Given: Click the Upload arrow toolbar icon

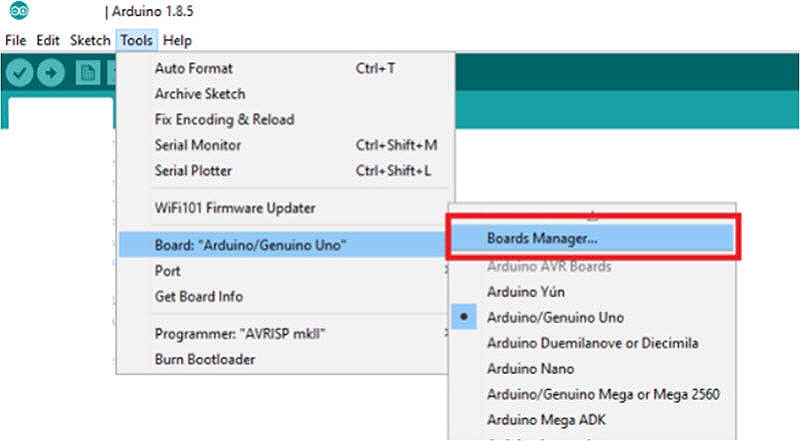Looking at the screenshot, I should [x=50, y=73].
